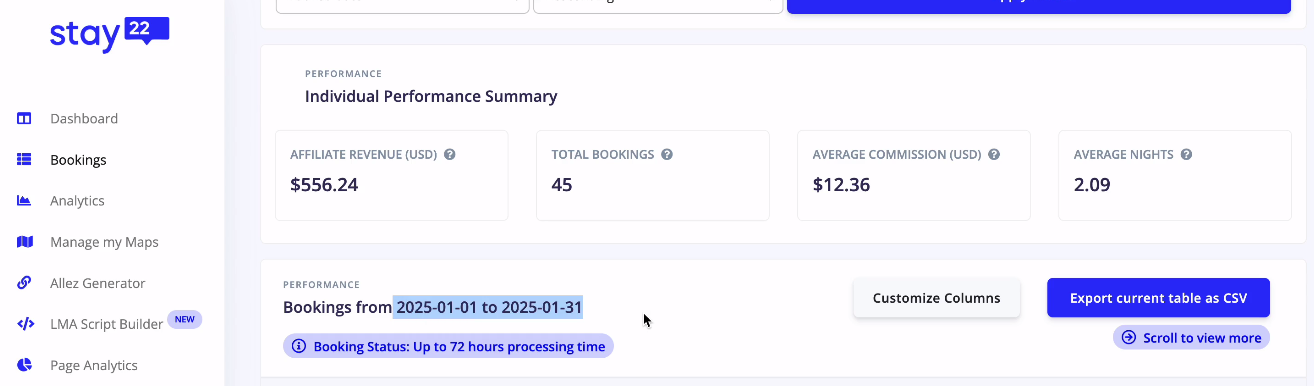This screenshot has height=386, width=1314.
Task: Open Manage my Maps menu item
Action: coord(104,242)
